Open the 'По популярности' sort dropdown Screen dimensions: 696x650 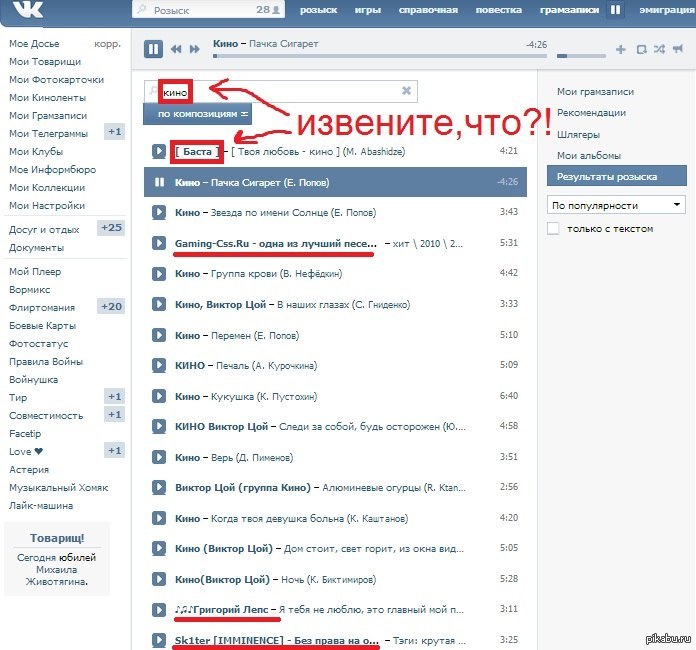[x=616, y=204]
